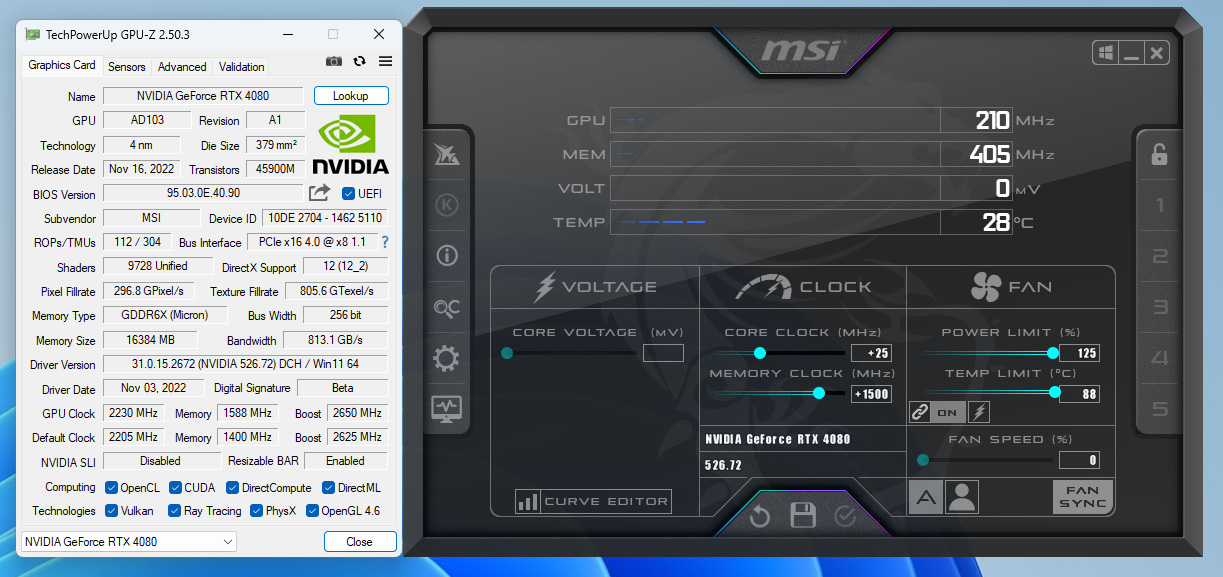The image size is (1223, 577).
Task: Save profile using the floppy disk icon
Action: (x=803, y=516)
